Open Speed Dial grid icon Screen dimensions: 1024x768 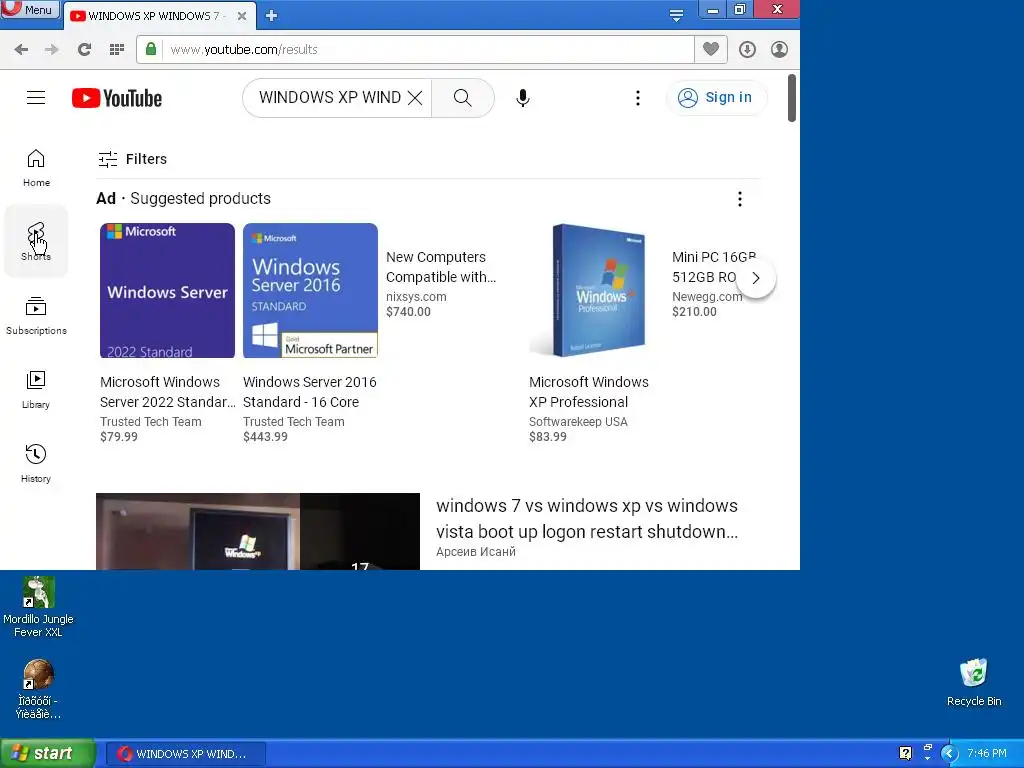(117, 50)
